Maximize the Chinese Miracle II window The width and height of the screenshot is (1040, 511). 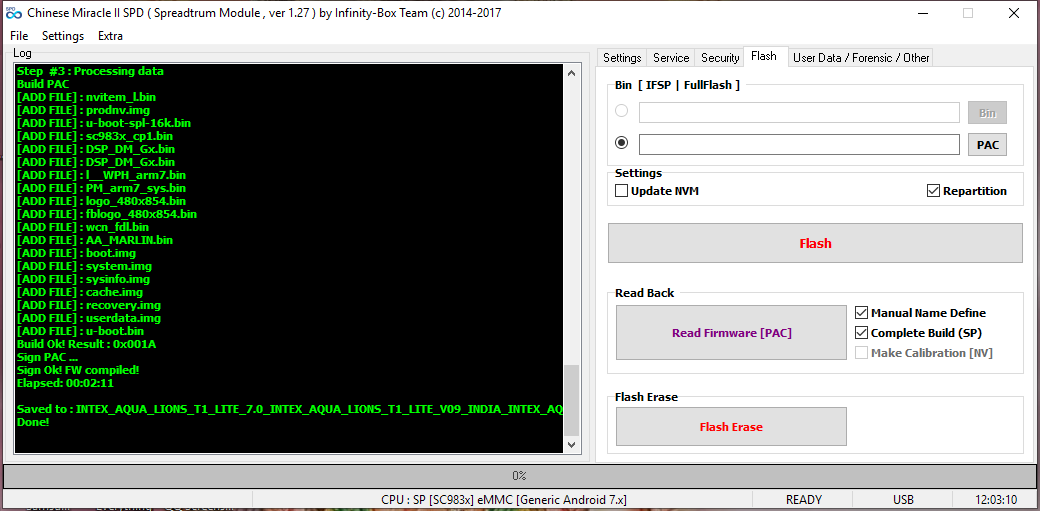pos(968,13)
